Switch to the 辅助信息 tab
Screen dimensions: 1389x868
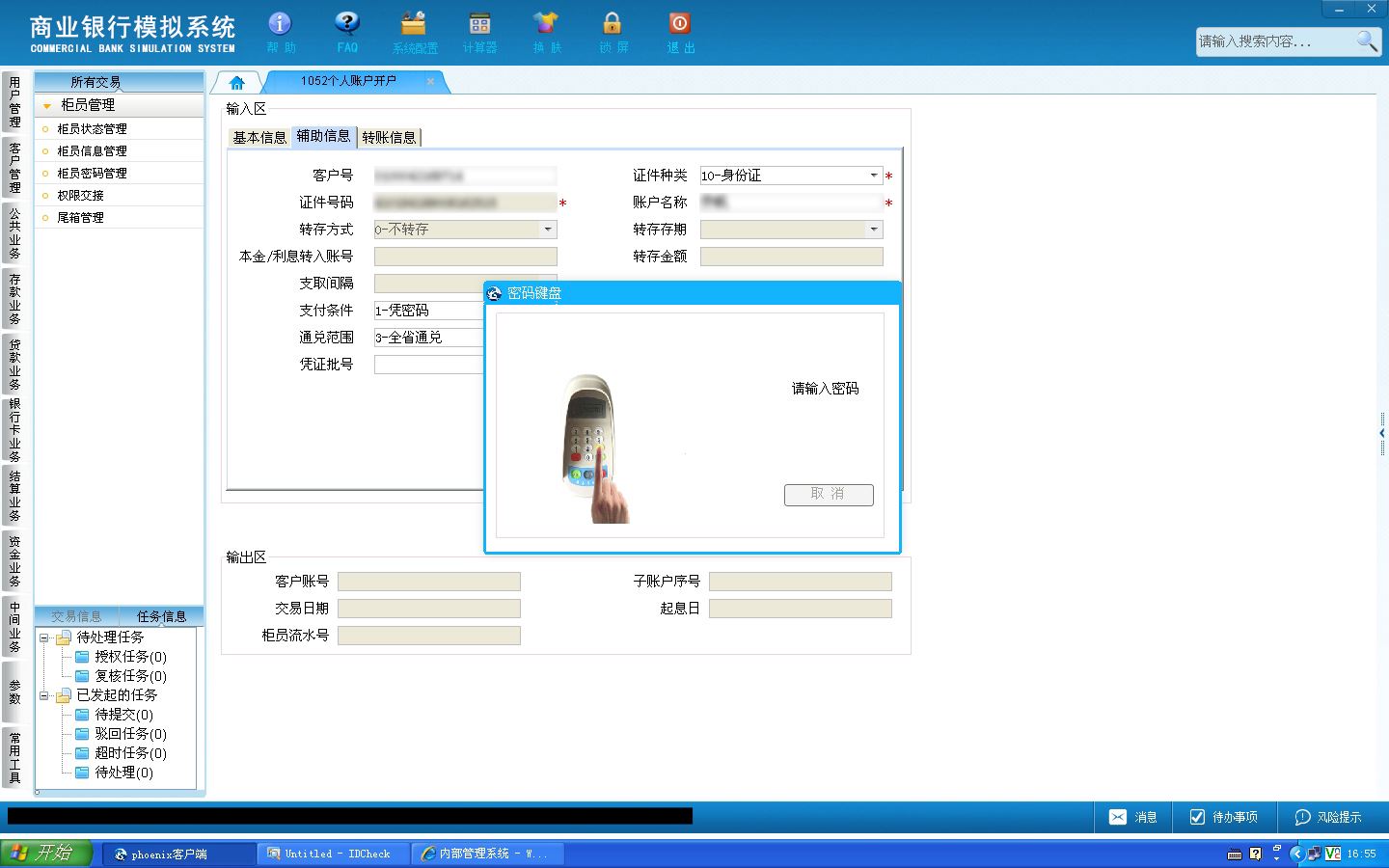pos(323,136)
